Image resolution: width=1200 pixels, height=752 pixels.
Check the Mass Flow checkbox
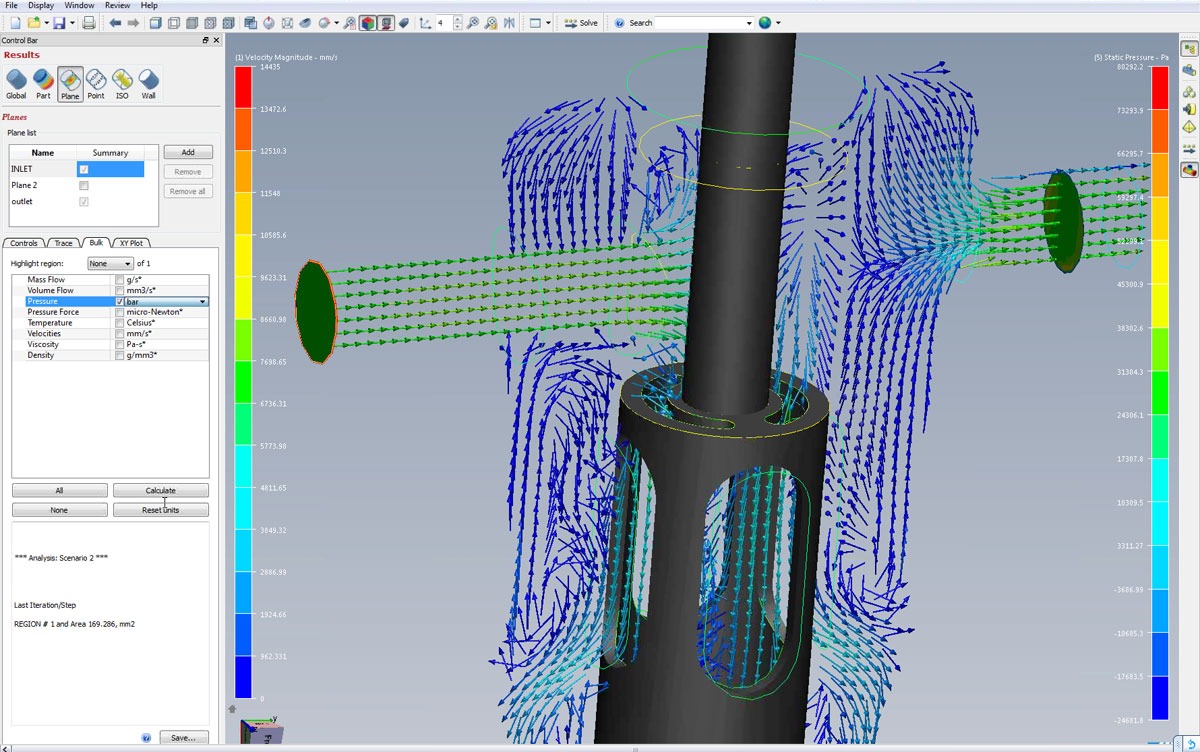120,280
